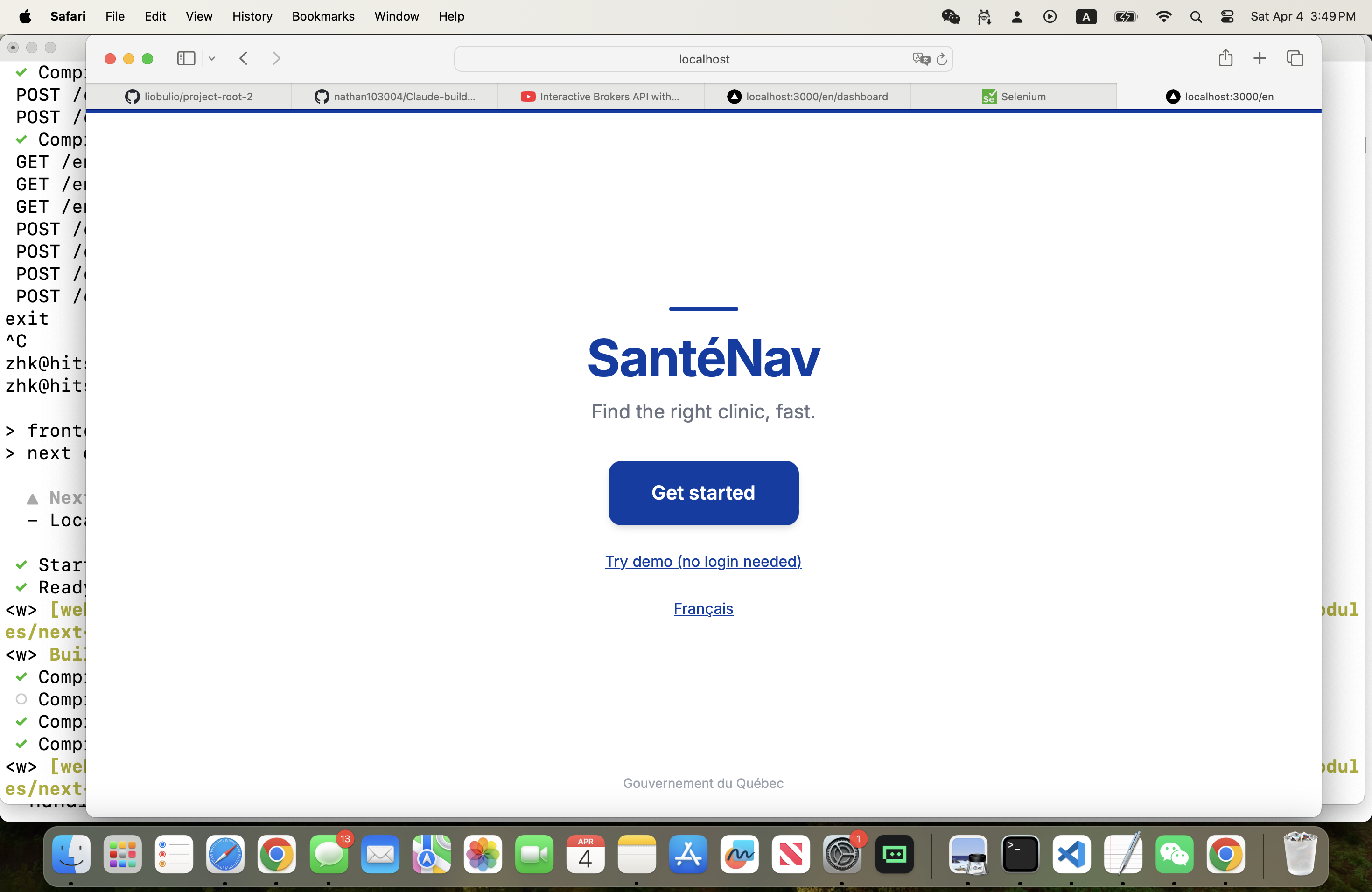Reload the page with the refresh icon
Screen dimensions: 1372x892
941,59
